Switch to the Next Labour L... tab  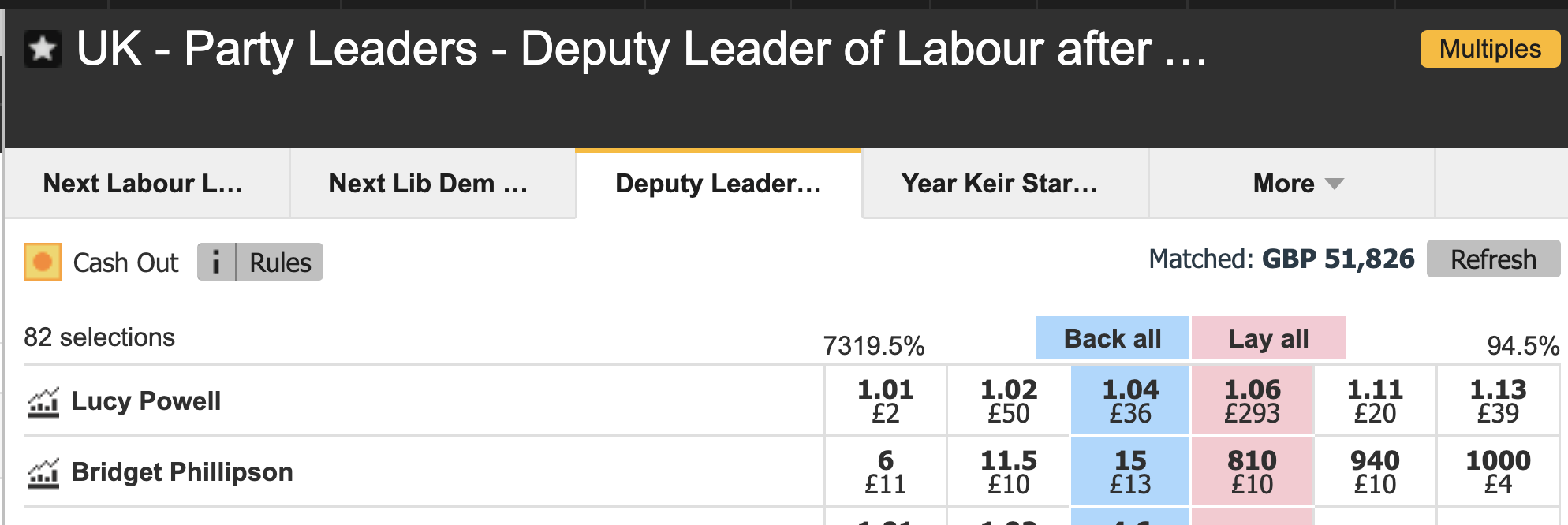(143, 184)
